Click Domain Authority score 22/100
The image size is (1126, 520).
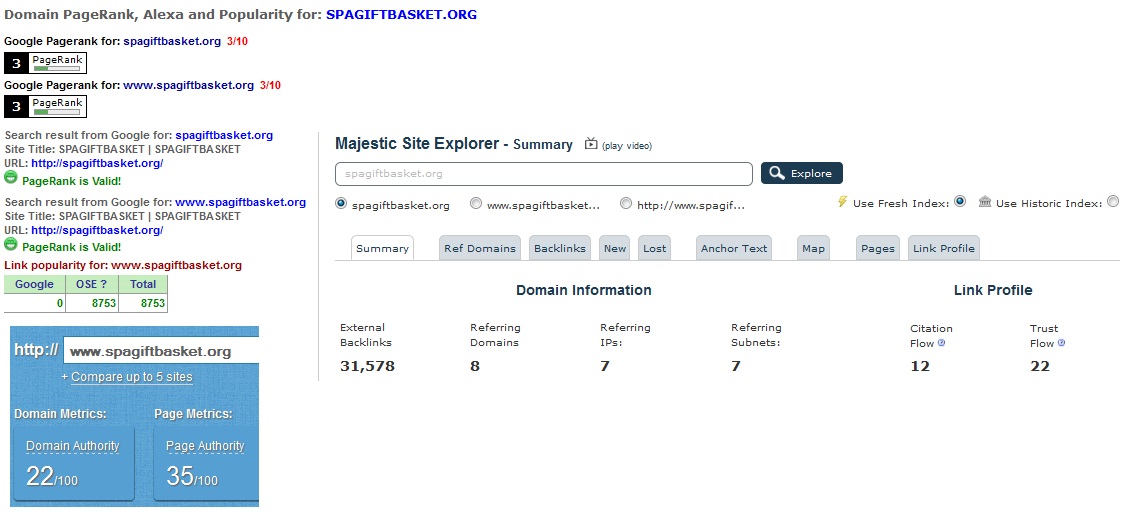click(52, 476)
